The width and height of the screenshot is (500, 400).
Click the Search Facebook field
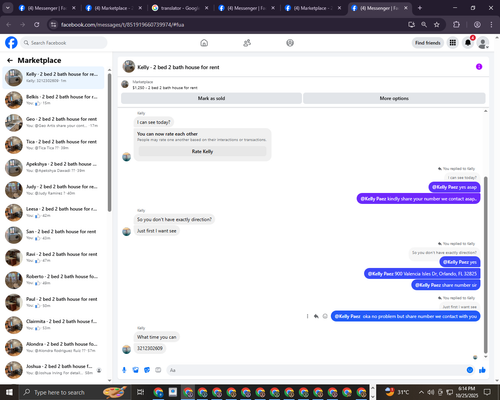[x=64, y=43]
